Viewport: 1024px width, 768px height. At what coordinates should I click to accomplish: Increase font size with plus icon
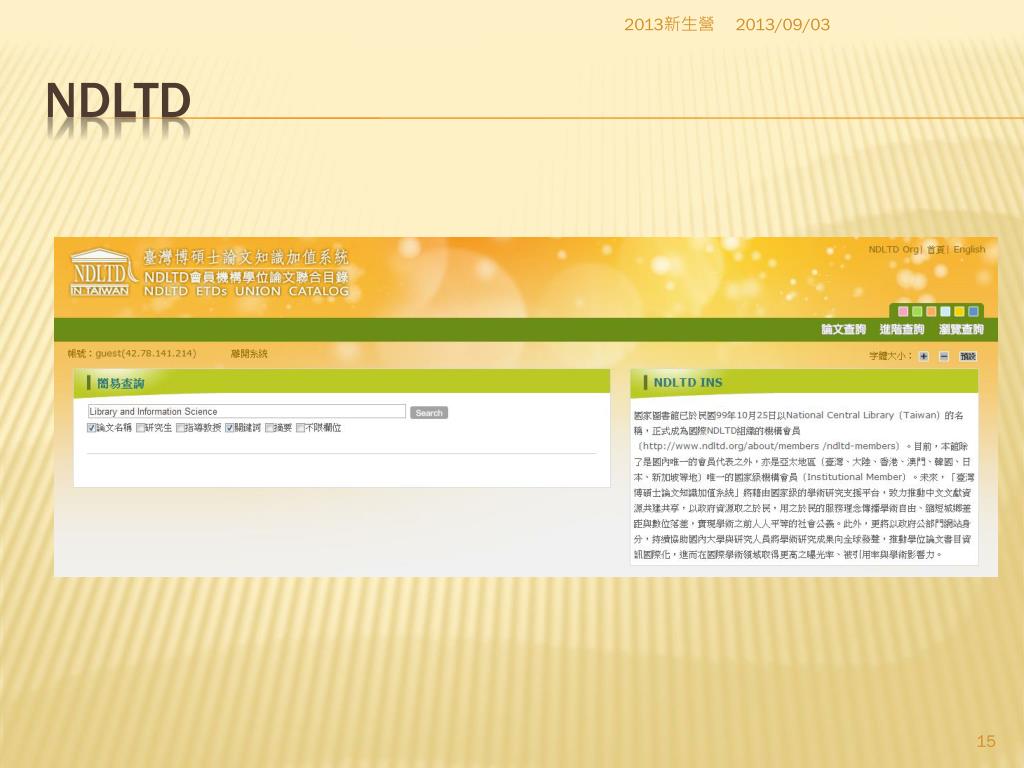coord(923,356)
